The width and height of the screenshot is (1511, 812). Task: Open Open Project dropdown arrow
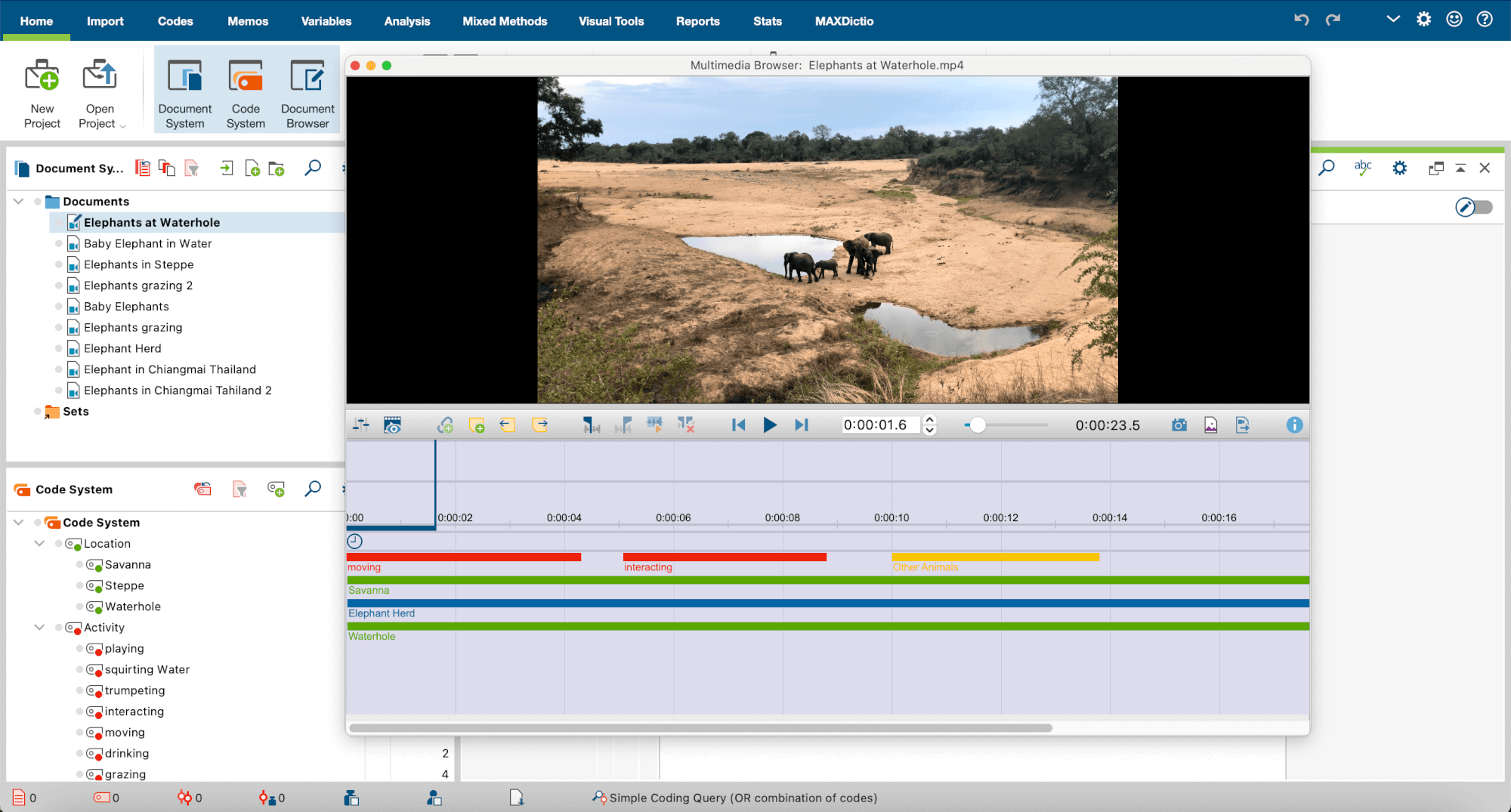pyautogui.click(x=122, y=125)
